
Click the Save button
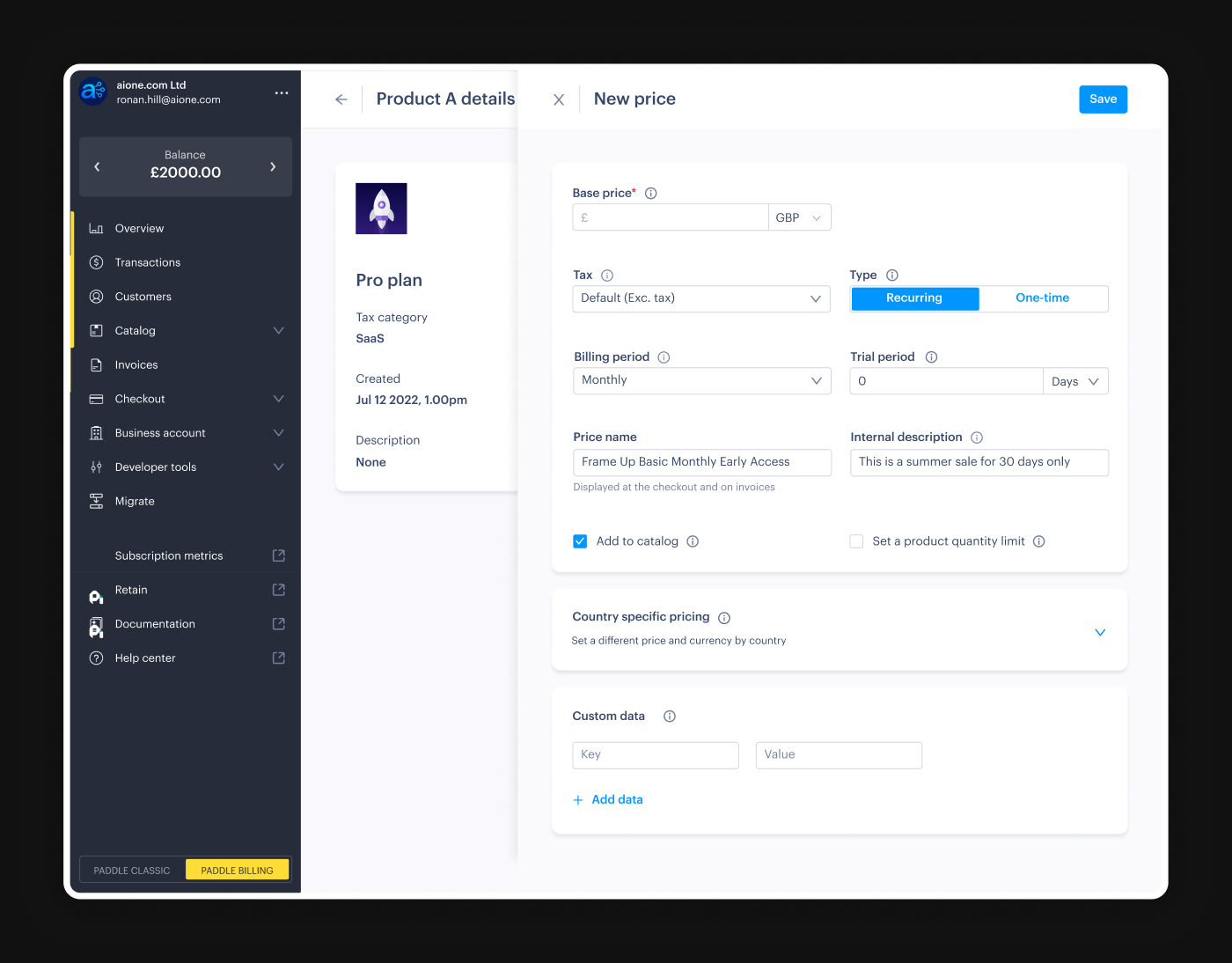click(x=1103, y=99)
